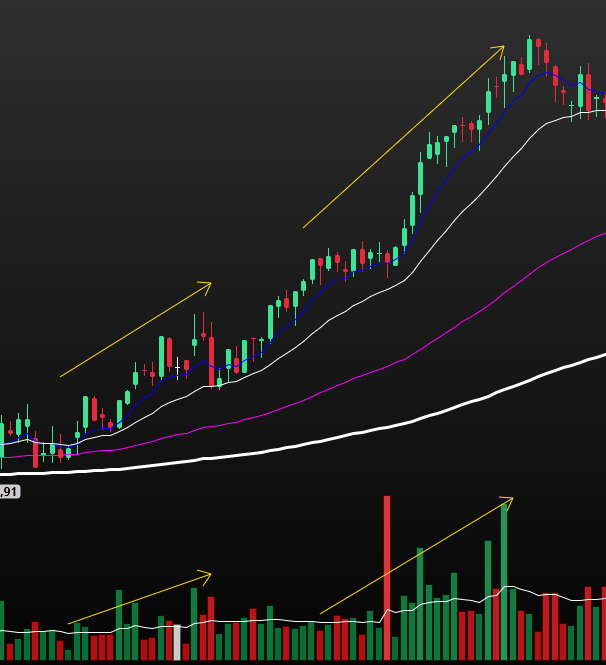
Task: Click the tallest green volume bar
Action: point(504,585)
